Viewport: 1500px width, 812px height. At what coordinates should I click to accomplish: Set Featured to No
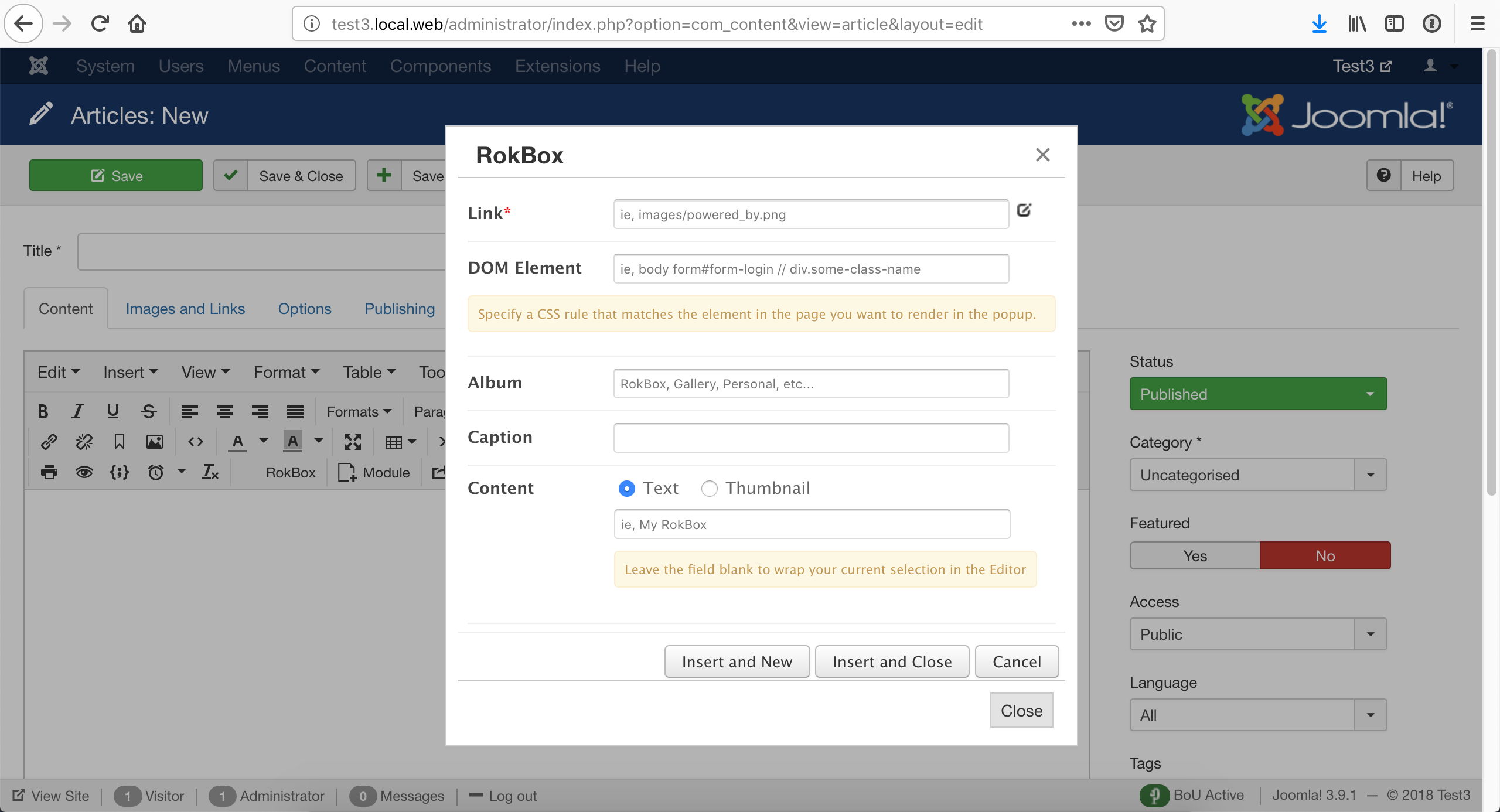tap(1325, 555)
